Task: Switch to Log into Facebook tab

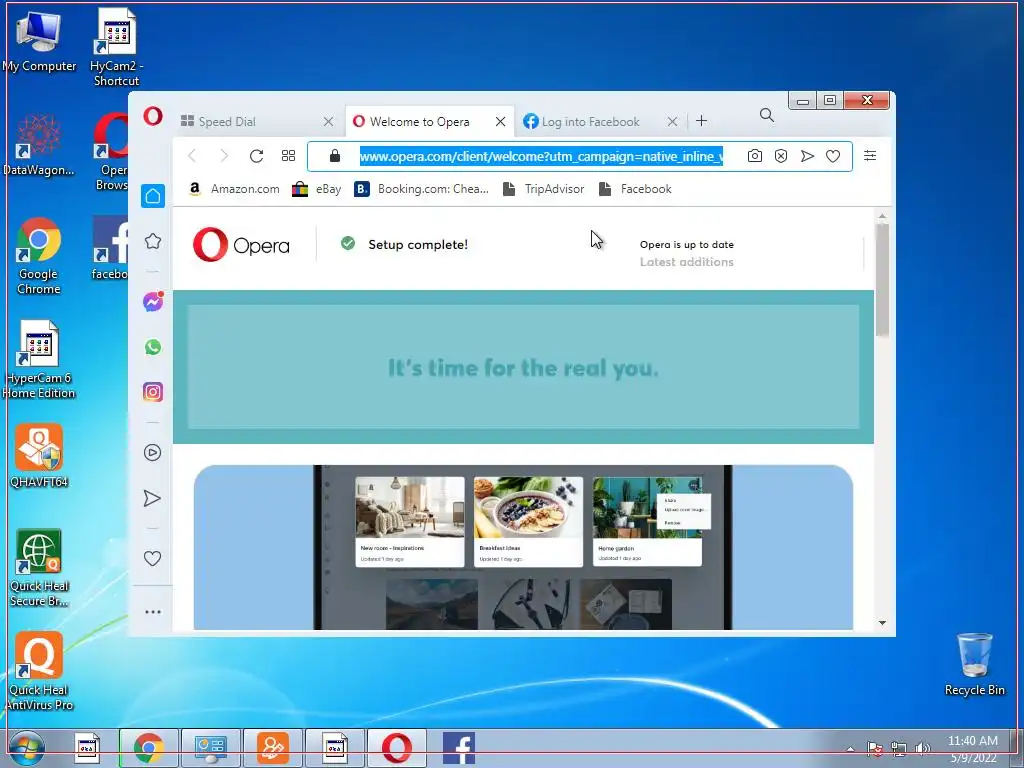Action: pos(590,121)
